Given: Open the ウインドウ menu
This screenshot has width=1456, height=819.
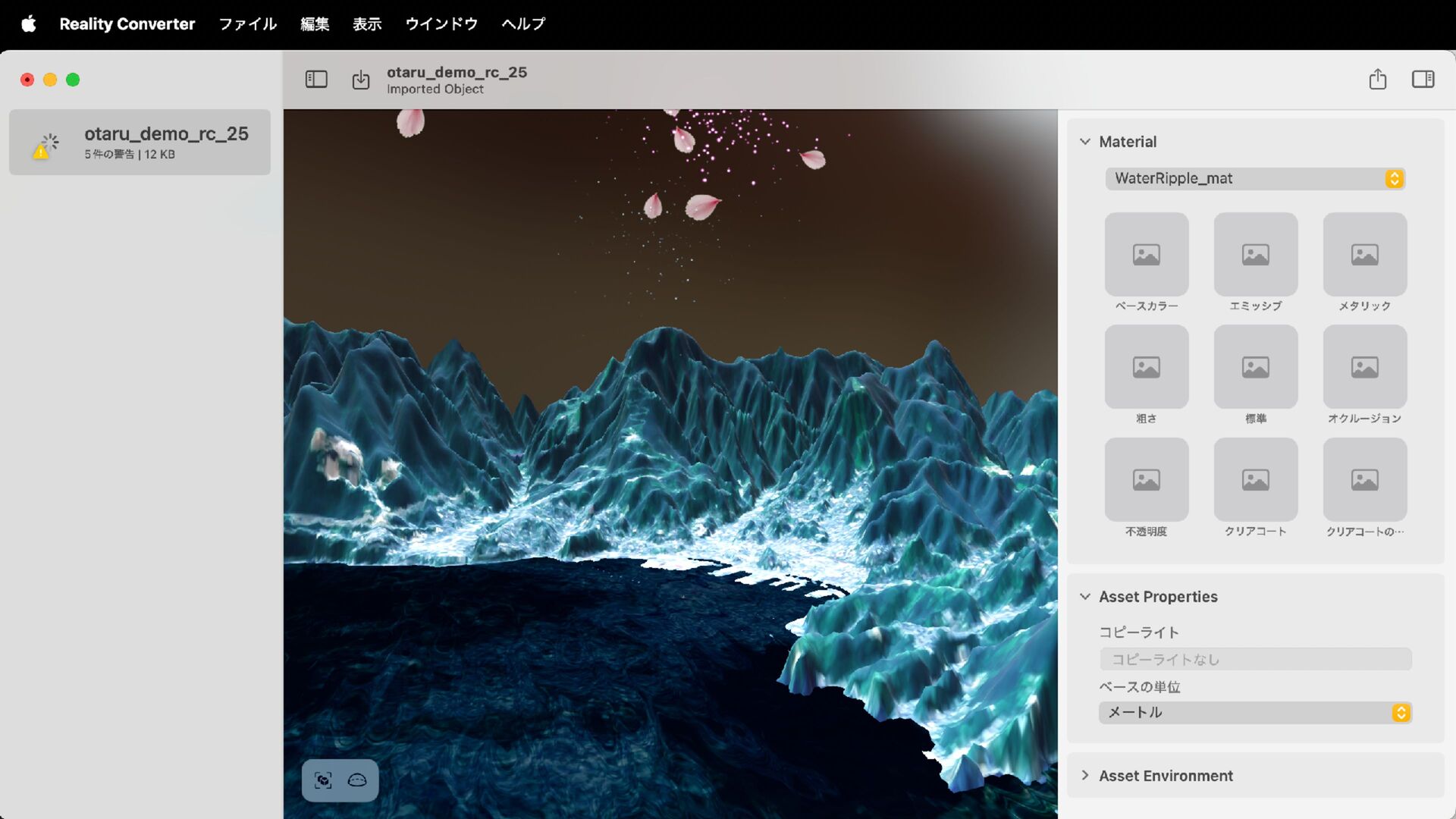Looking at the screenshot, I should tap(441, 24).
